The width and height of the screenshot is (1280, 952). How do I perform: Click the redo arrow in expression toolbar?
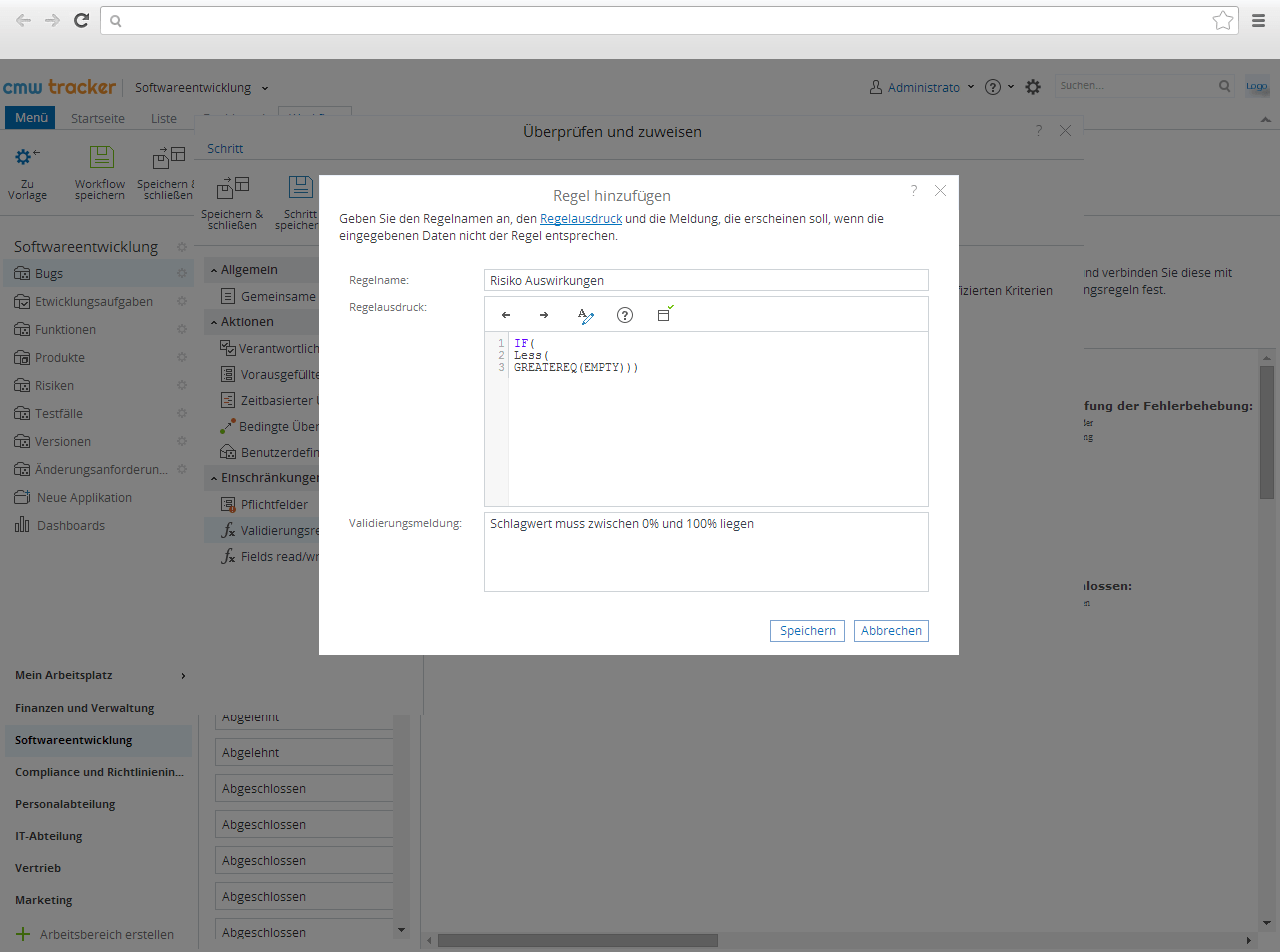click(x=544, y=315)
